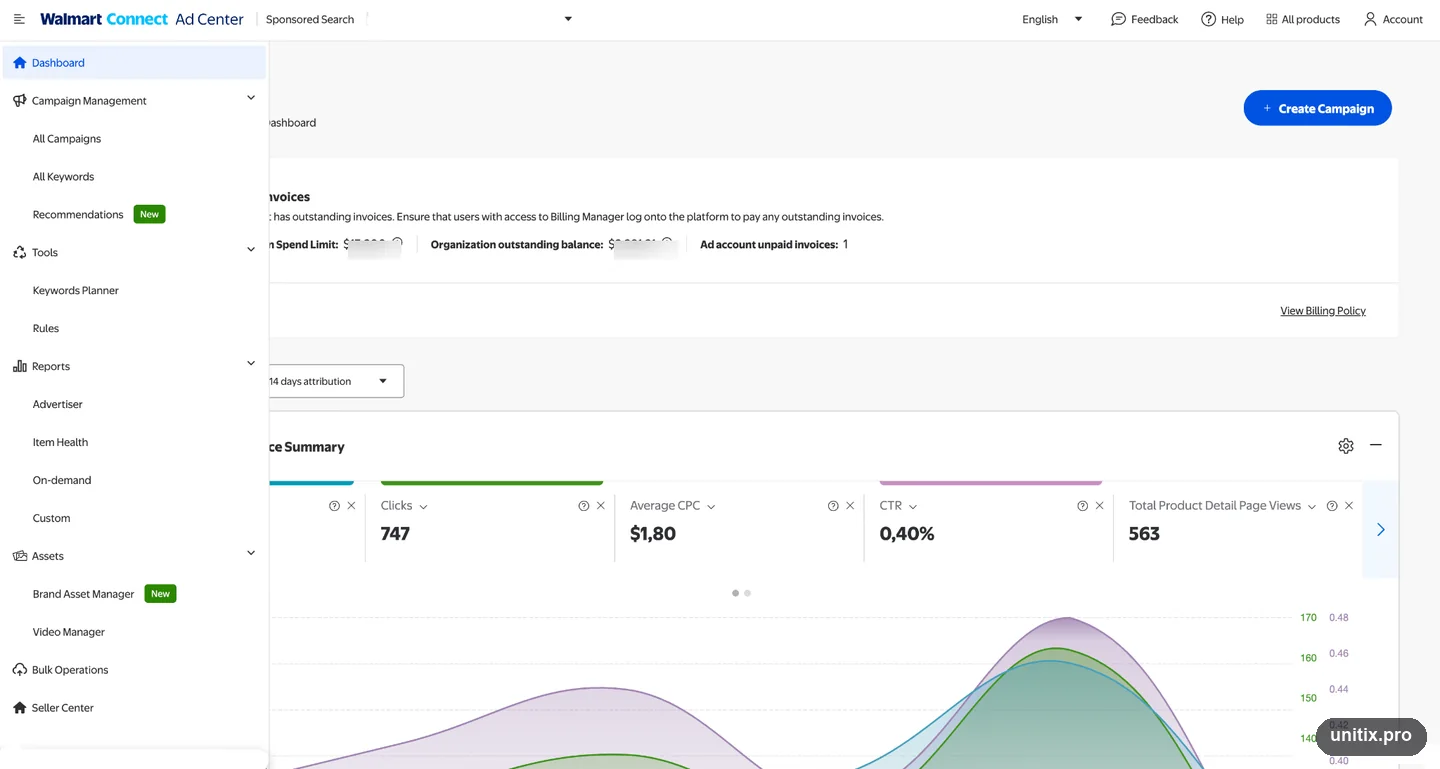Select the first carousel pagination dot
Image resolution: width=1440 pixels, height=769 pixels.
735,593
